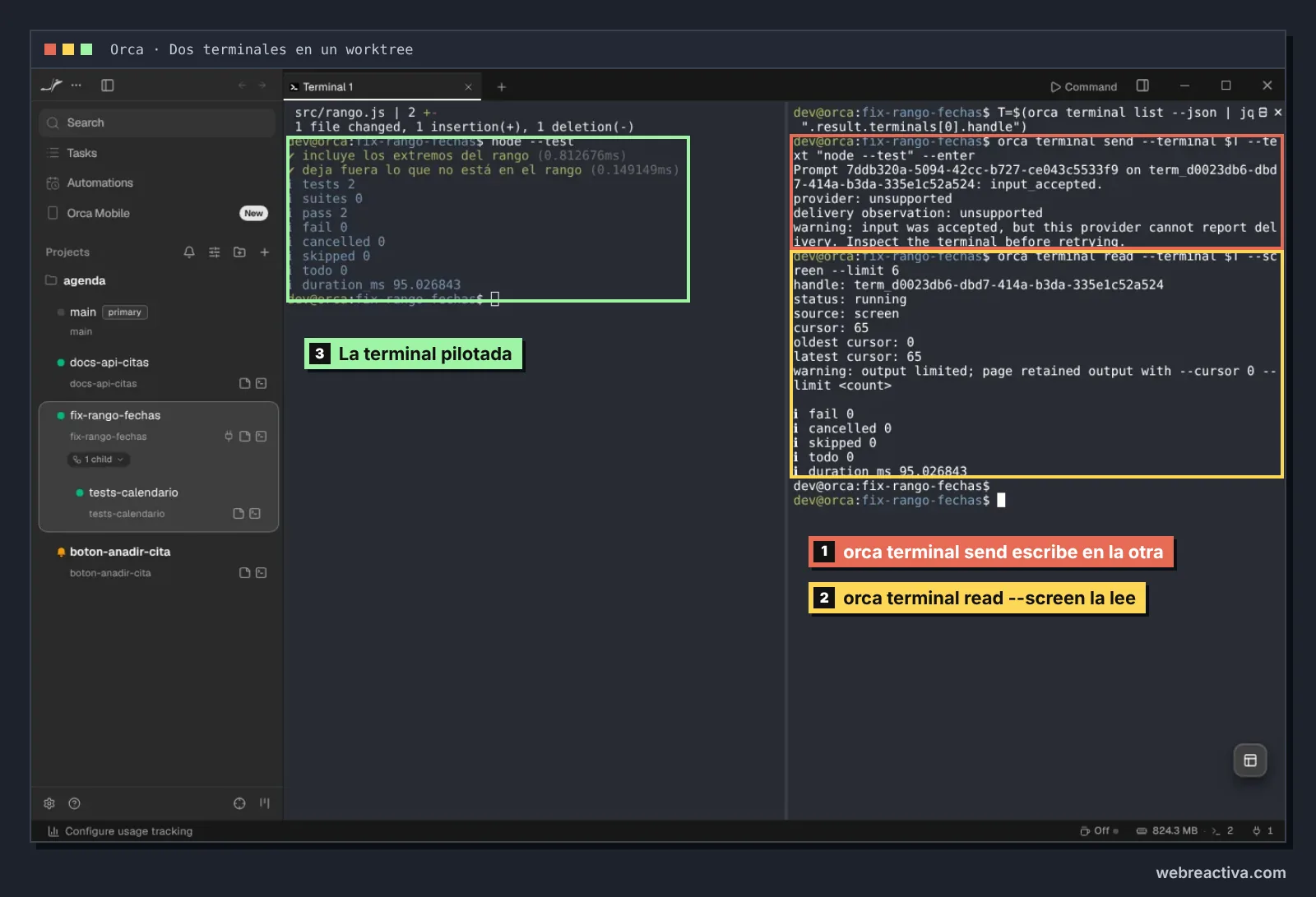Screen dimensions: 1316x897
Task: Go forward with the right arrow
Action: [262, 86]
